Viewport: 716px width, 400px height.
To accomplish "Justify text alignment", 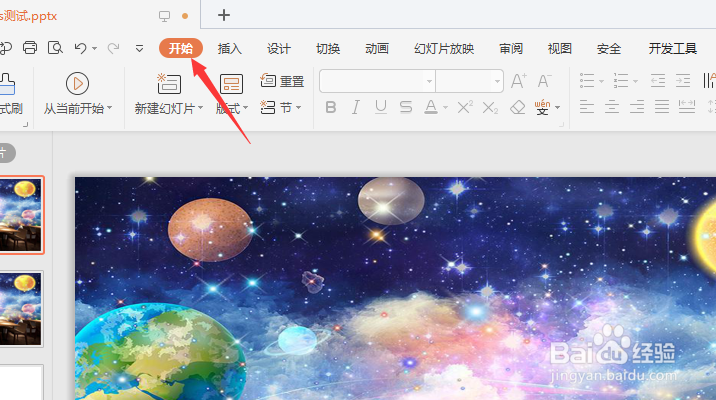I will coord(662,108).
